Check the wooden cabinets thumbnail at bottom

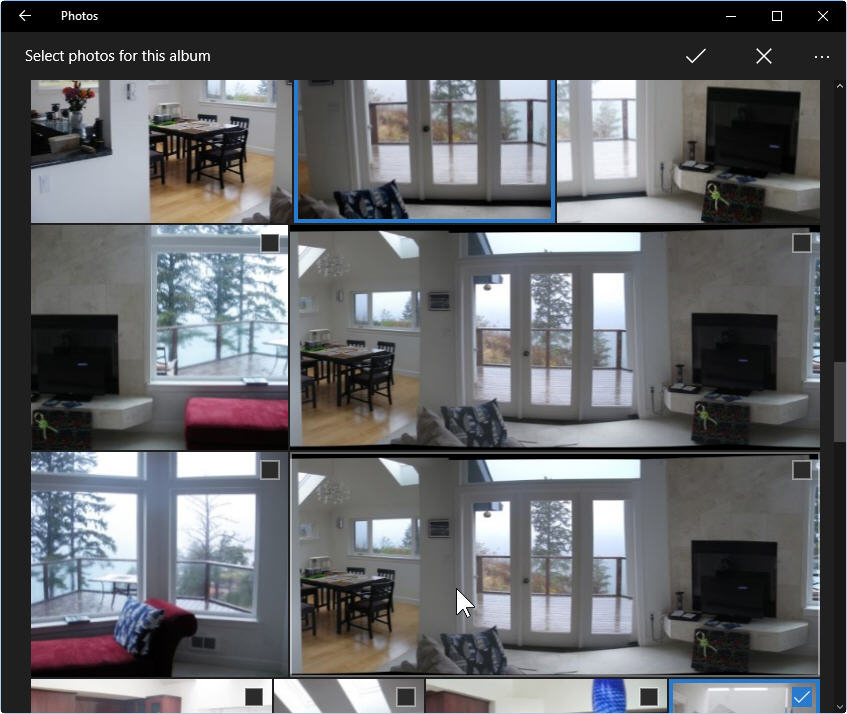point(254,694)
